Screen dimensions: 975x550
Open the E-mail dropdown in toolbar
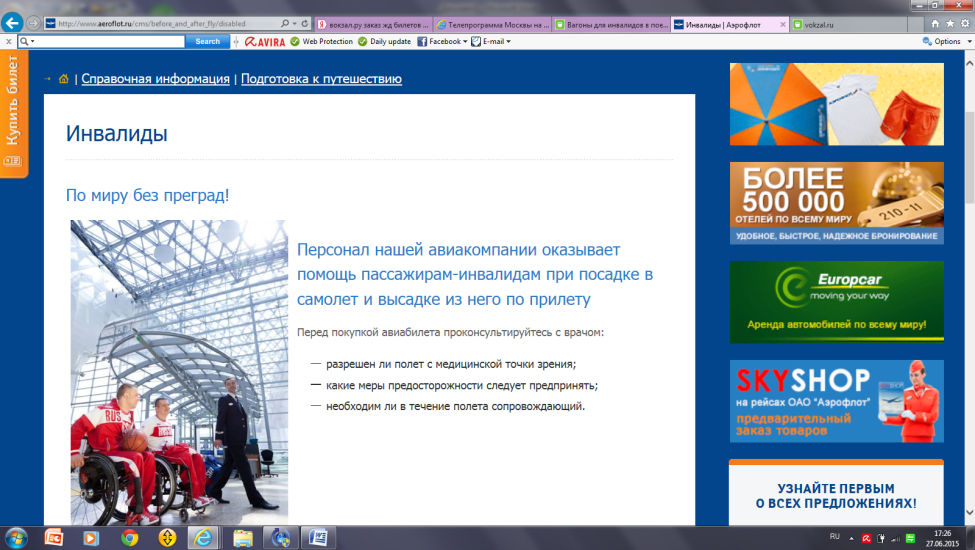click(x=491, y=42)
